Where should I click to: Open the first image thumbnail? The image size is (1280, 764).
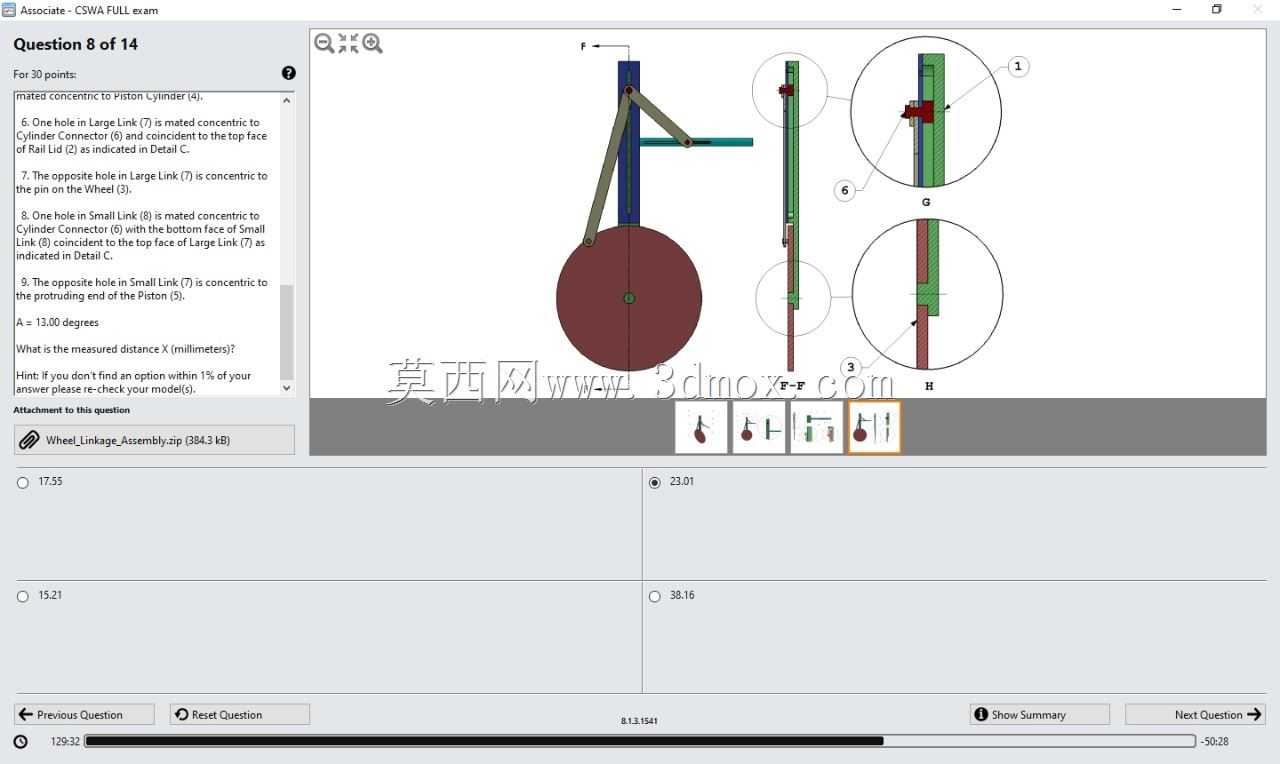tap(701, 427)
